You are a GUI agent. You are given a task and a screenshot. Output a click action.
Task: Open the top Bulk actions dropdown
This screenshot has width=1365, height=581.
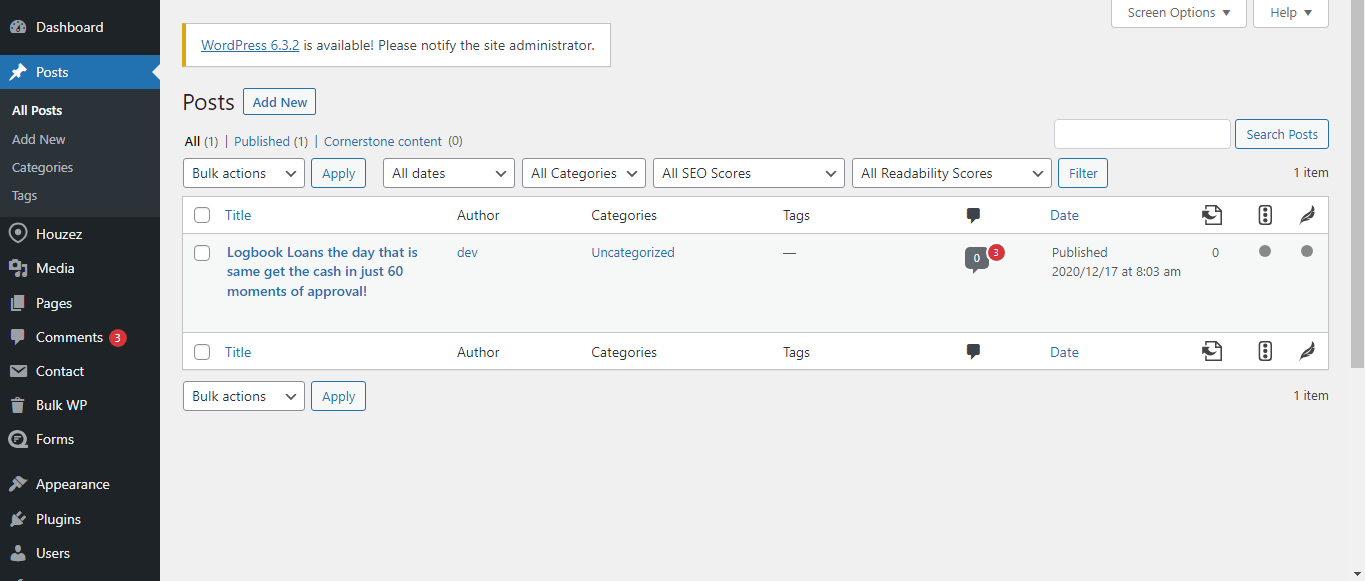pyautogui.click(x=244, y=173)
